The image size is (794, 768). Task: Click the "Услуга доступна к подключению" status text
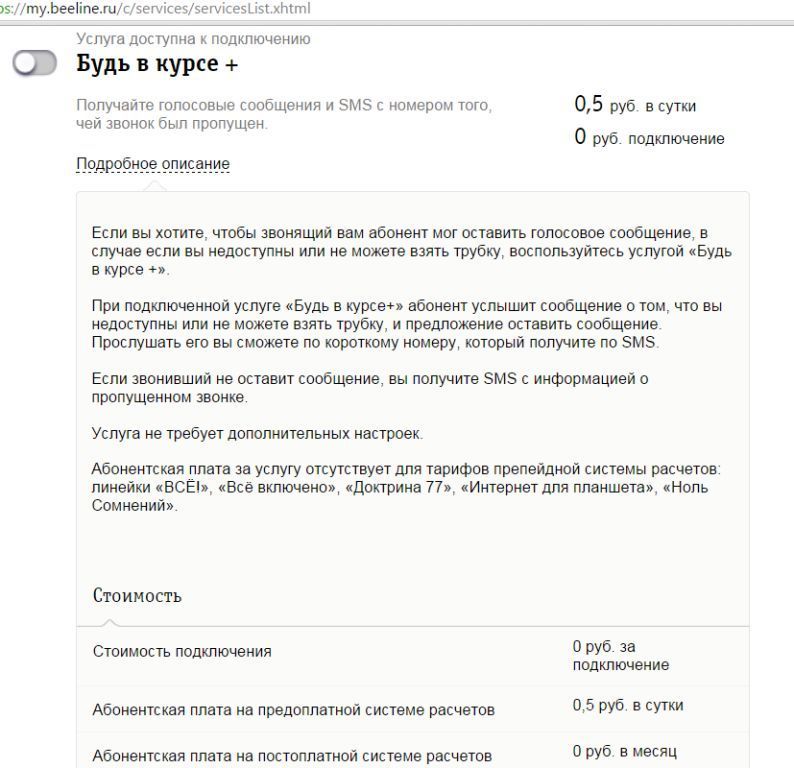click(193, 39)
